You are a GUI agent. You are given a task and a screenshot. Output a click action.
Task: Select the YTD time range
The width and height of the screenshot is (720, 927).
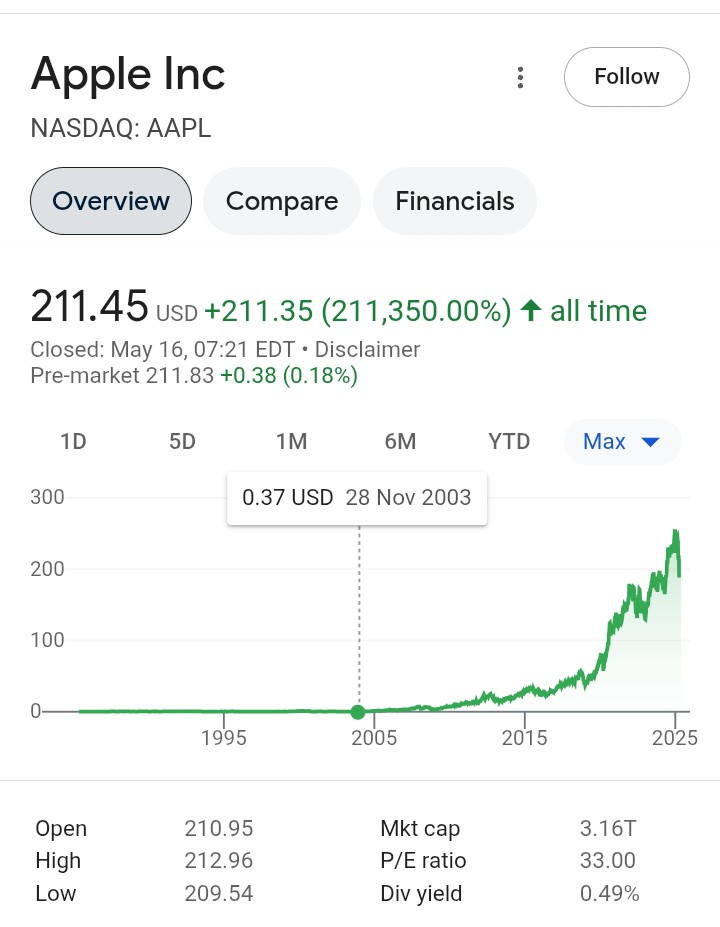coord(509,441)
